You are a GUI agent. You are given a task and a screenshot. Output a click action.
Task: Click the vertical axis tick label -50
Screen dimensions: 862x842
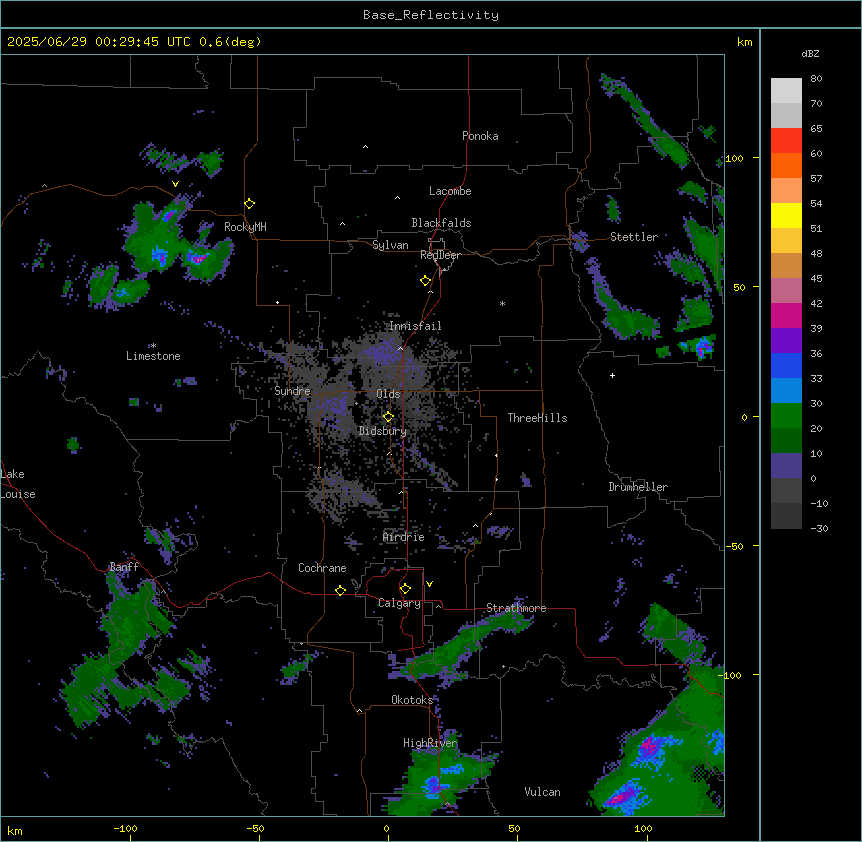[x=734, y=546]
